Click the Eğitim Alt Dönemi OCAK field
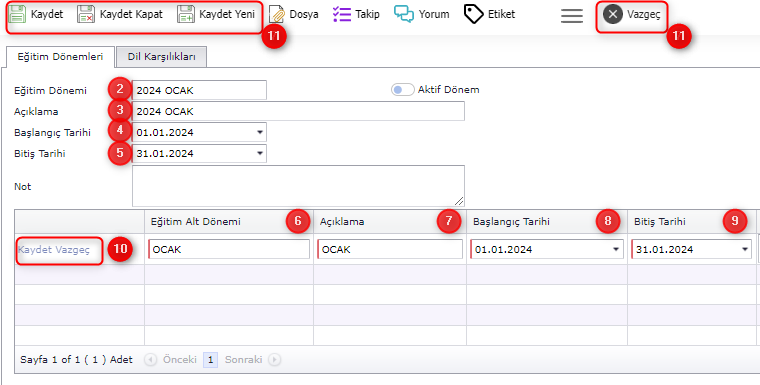This screenshot has width=760, height=385. (x=229, y=249)
